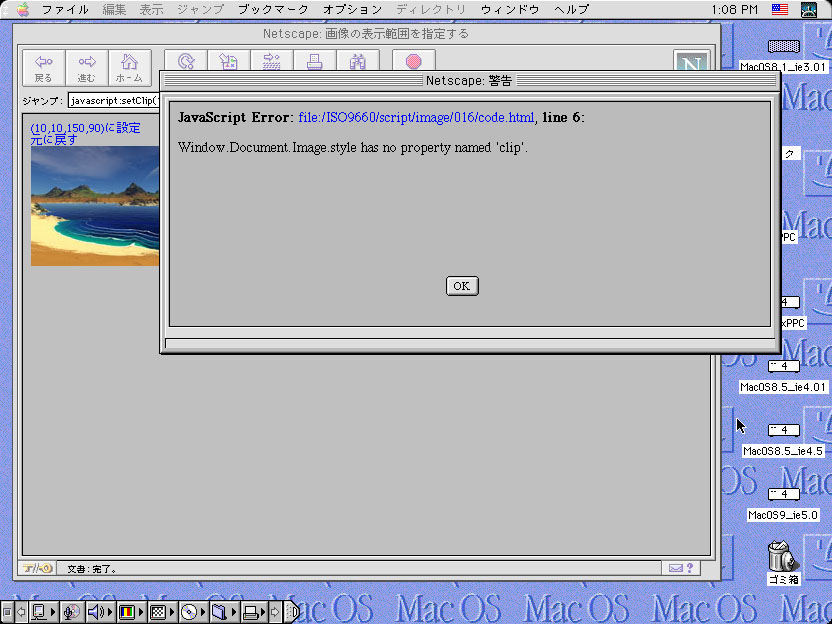Click the ジャンプ location input field
The width and height of the screenshot is (832, 624).
(114, 100)
